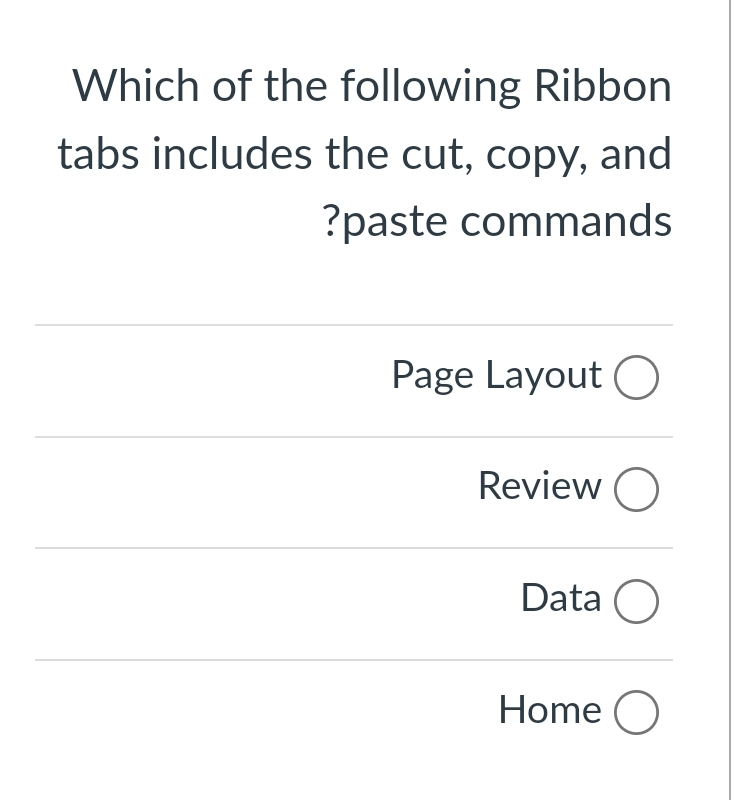Click the Data answer label
Screen dimensions: 745x800
pyautogui.click(x=560, y=599)
